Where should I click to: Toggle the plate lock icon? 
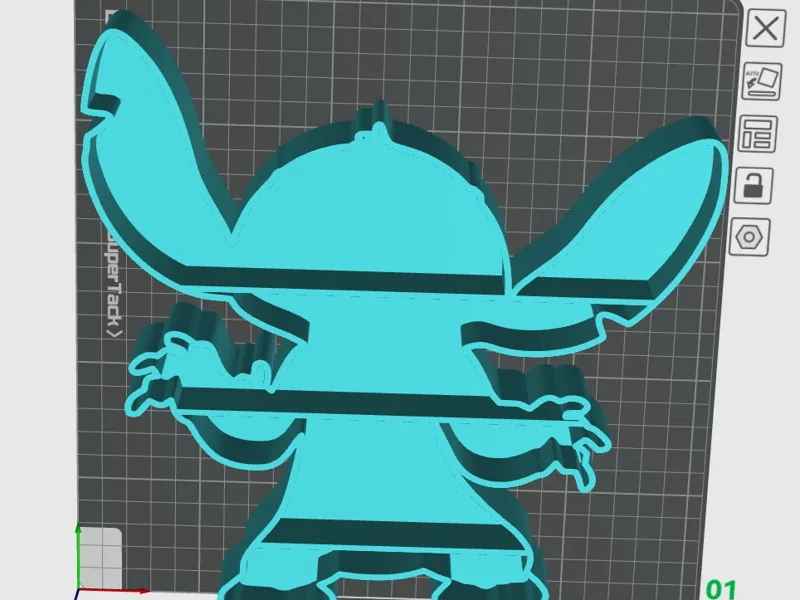coord(754,185)
